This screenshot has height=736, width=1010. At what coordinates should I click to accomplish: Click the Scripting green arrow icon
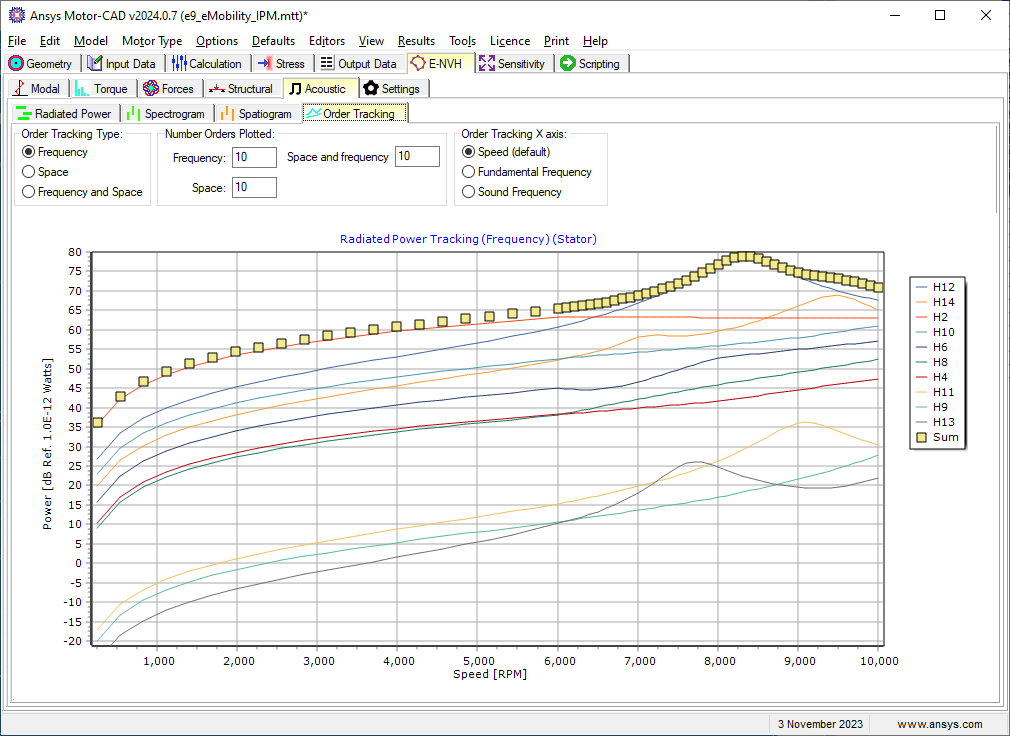(567, 64)
